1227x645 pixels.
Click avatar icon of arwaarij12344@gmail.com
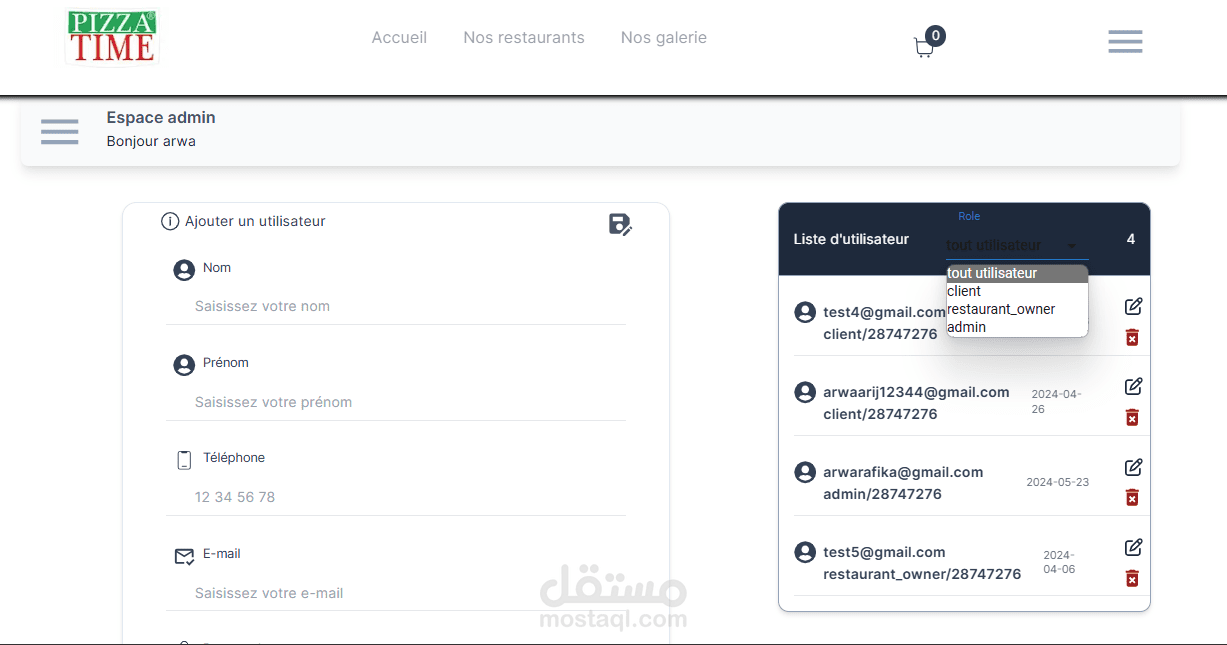[x=805, y=392]
